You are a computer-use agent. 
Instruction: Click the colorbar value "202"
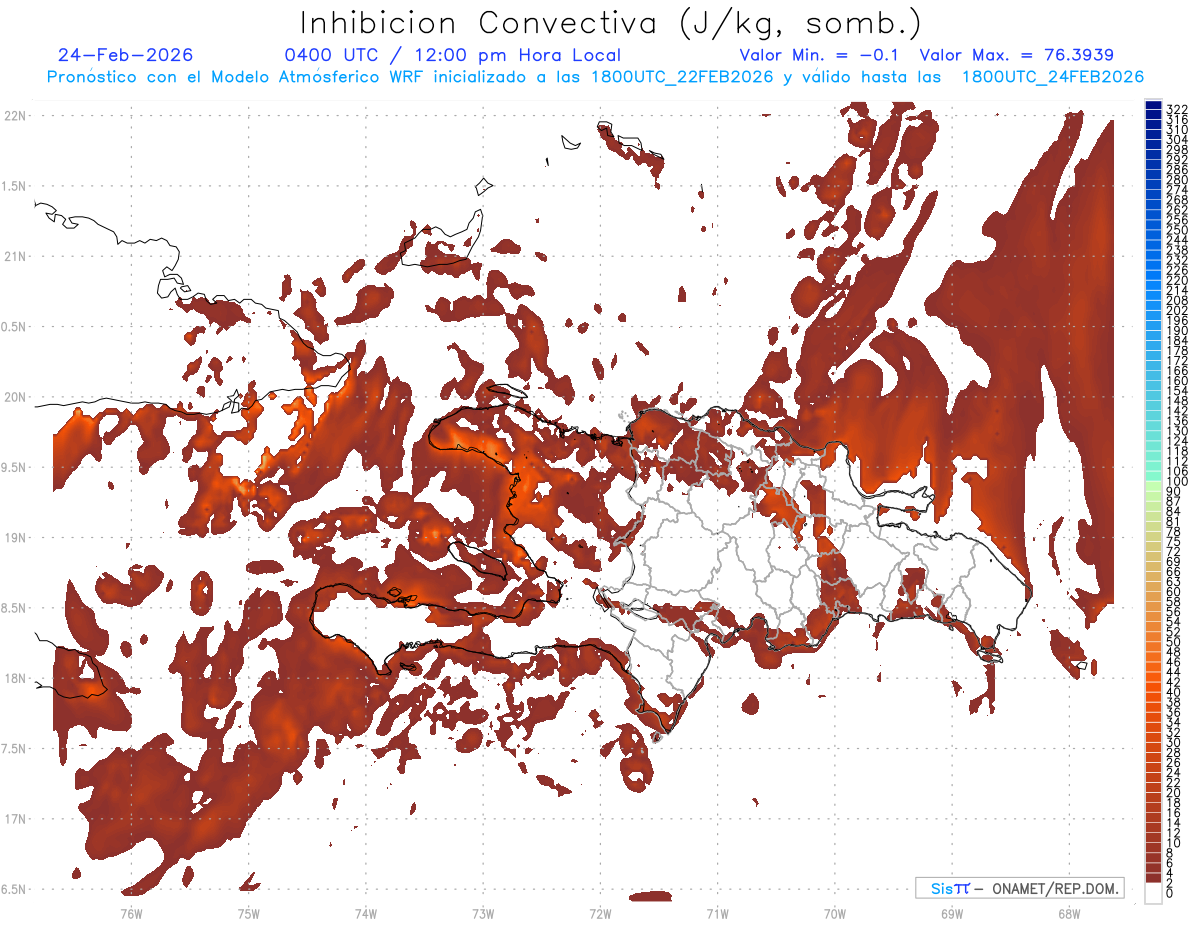tap(1176, 310)
